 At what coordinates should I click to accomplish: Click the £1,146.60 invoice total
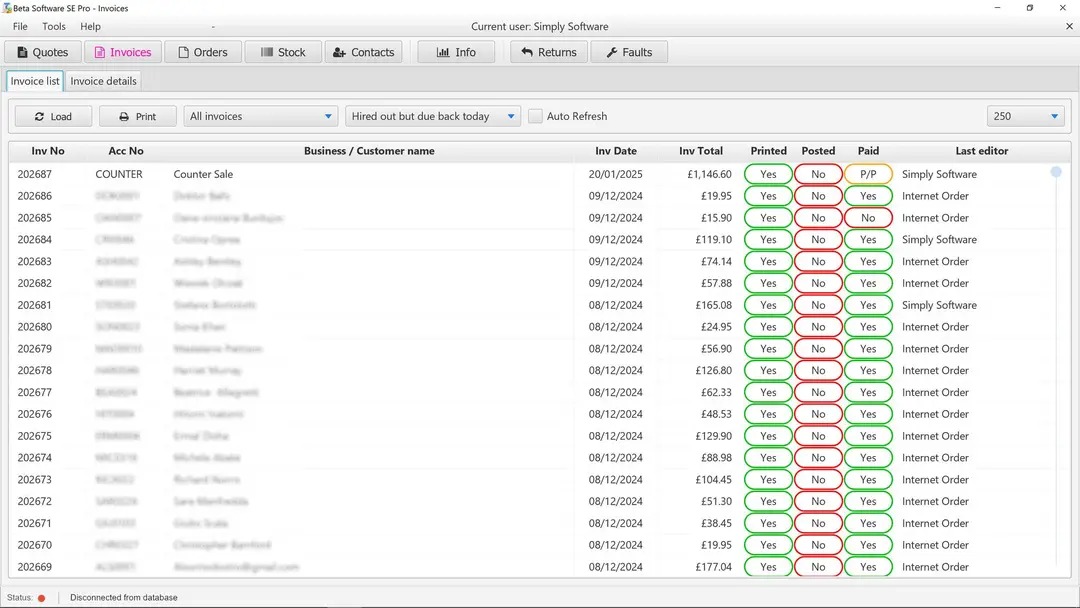709,174
